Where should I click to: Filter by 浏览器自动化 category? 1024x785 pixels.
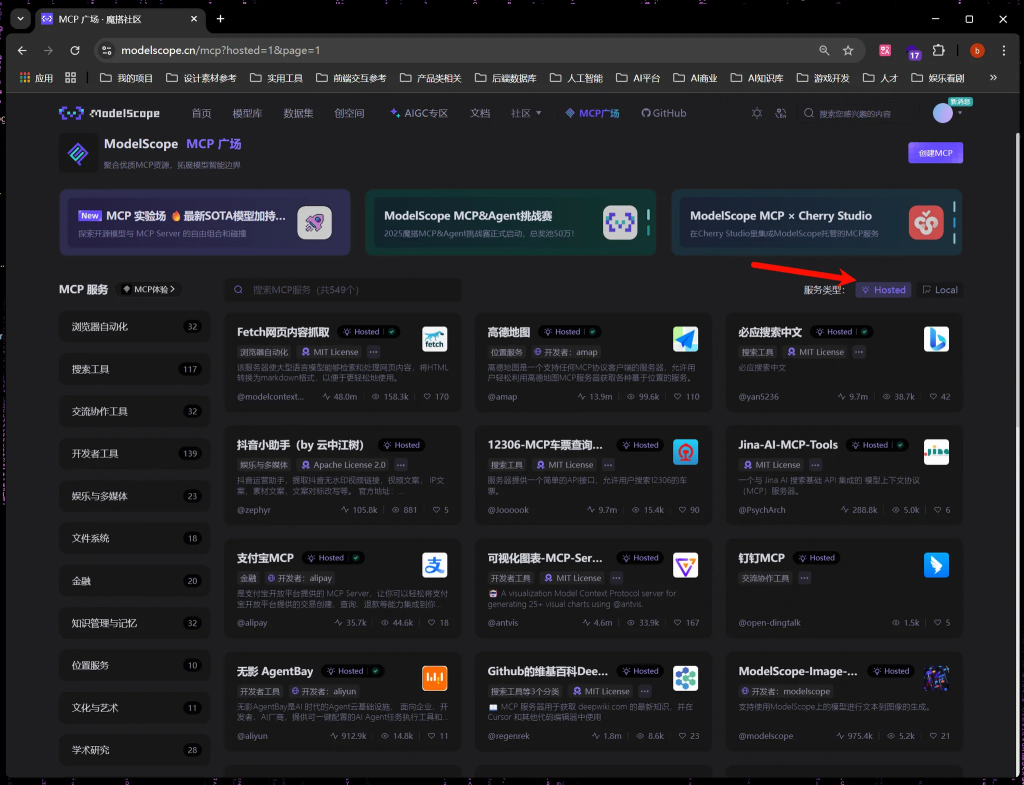coord(135,327)
